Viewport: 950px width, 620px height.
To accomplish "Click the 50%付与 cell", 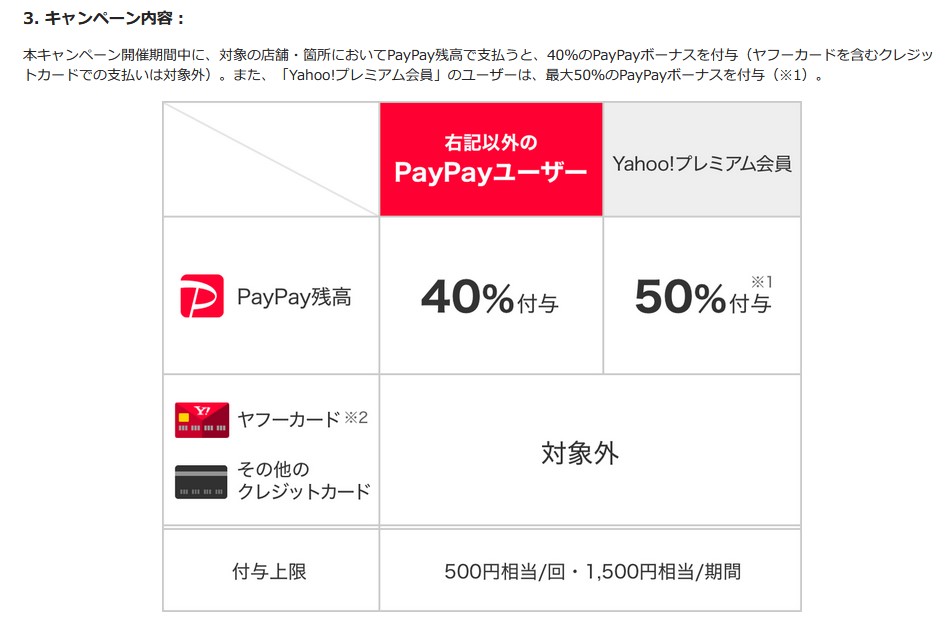I will pyautogui.click(x=702, y=297).
